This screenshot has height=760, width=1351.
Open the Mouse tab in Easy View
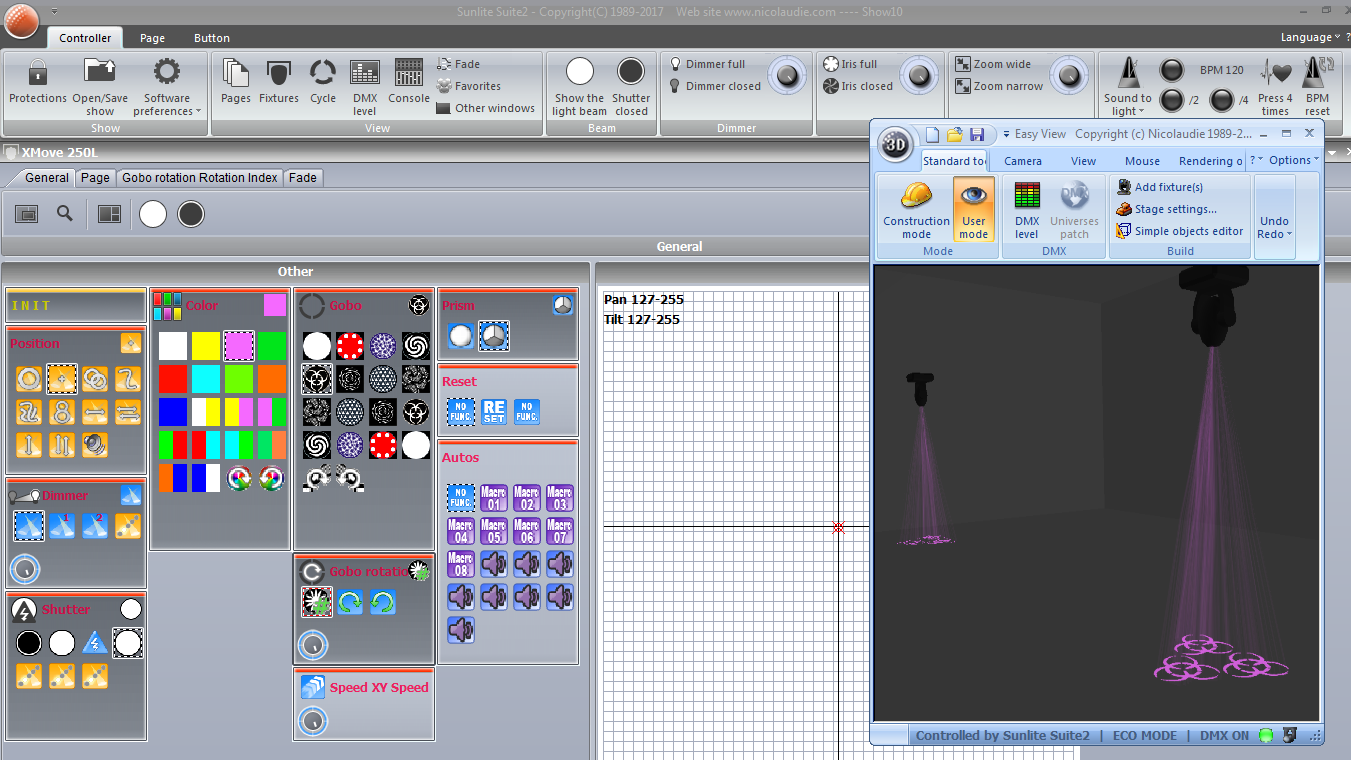tap(1142, 161)
